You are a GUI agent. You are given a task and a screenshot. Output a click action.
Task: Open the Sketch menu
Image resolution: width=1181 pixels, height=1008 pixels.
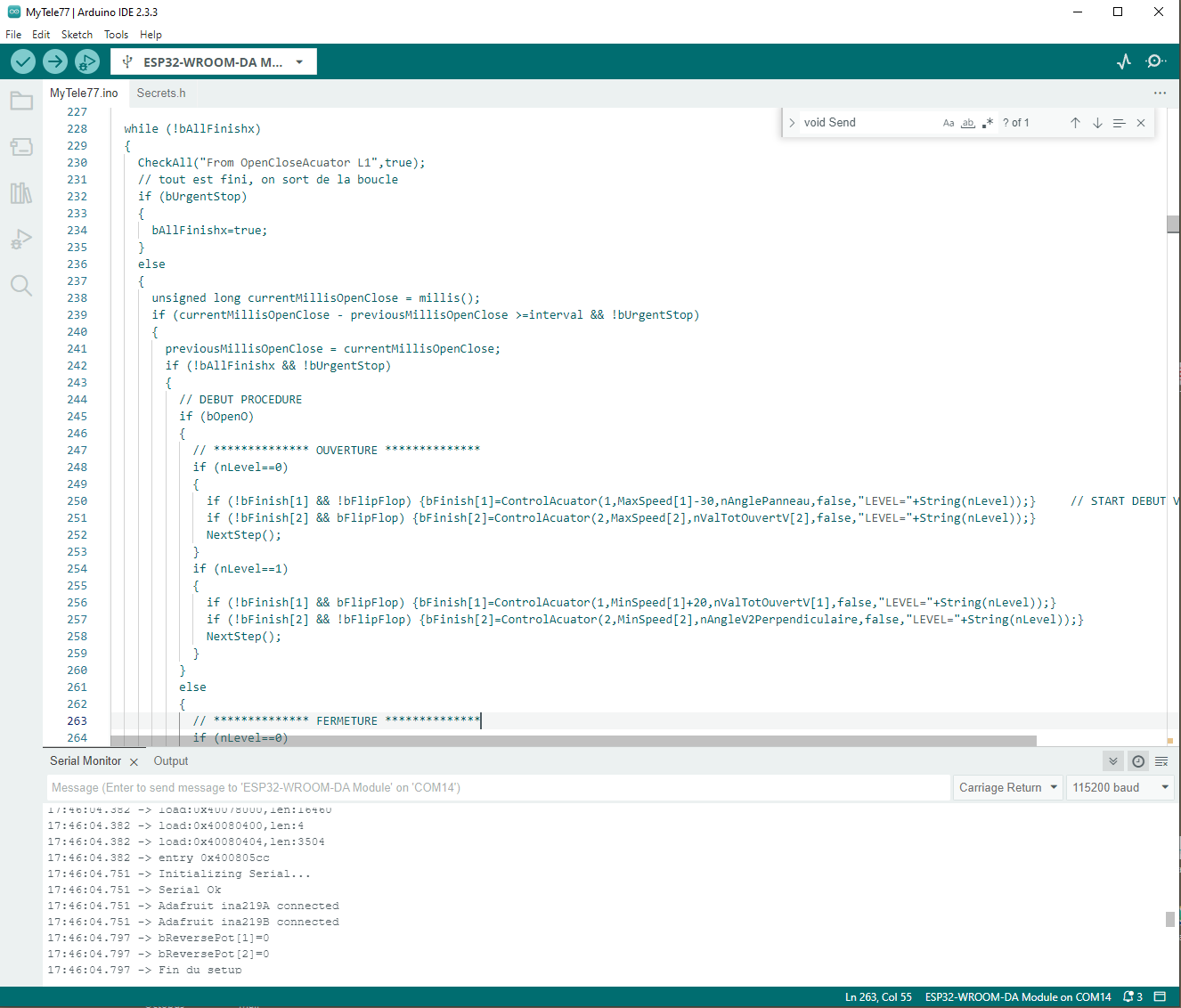[77, 35]
